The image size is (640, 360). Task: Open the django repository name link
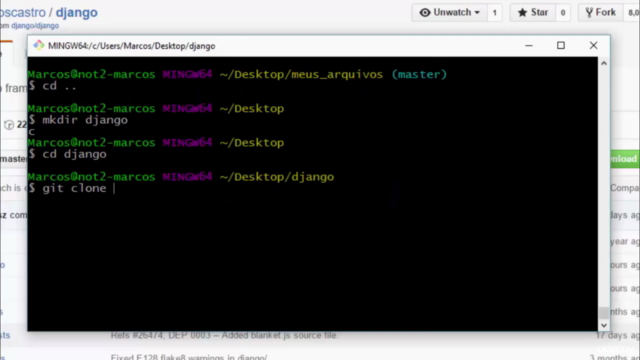[77, 12]
